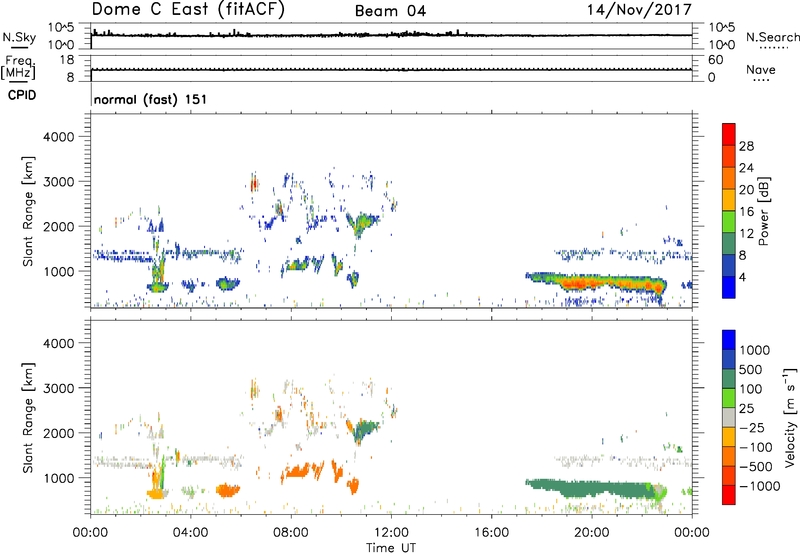This screenshot has height=554, width=800.
Task: Click the '18' tick on frequency axis
Action: pyautogui.click(x=67, y=60)
